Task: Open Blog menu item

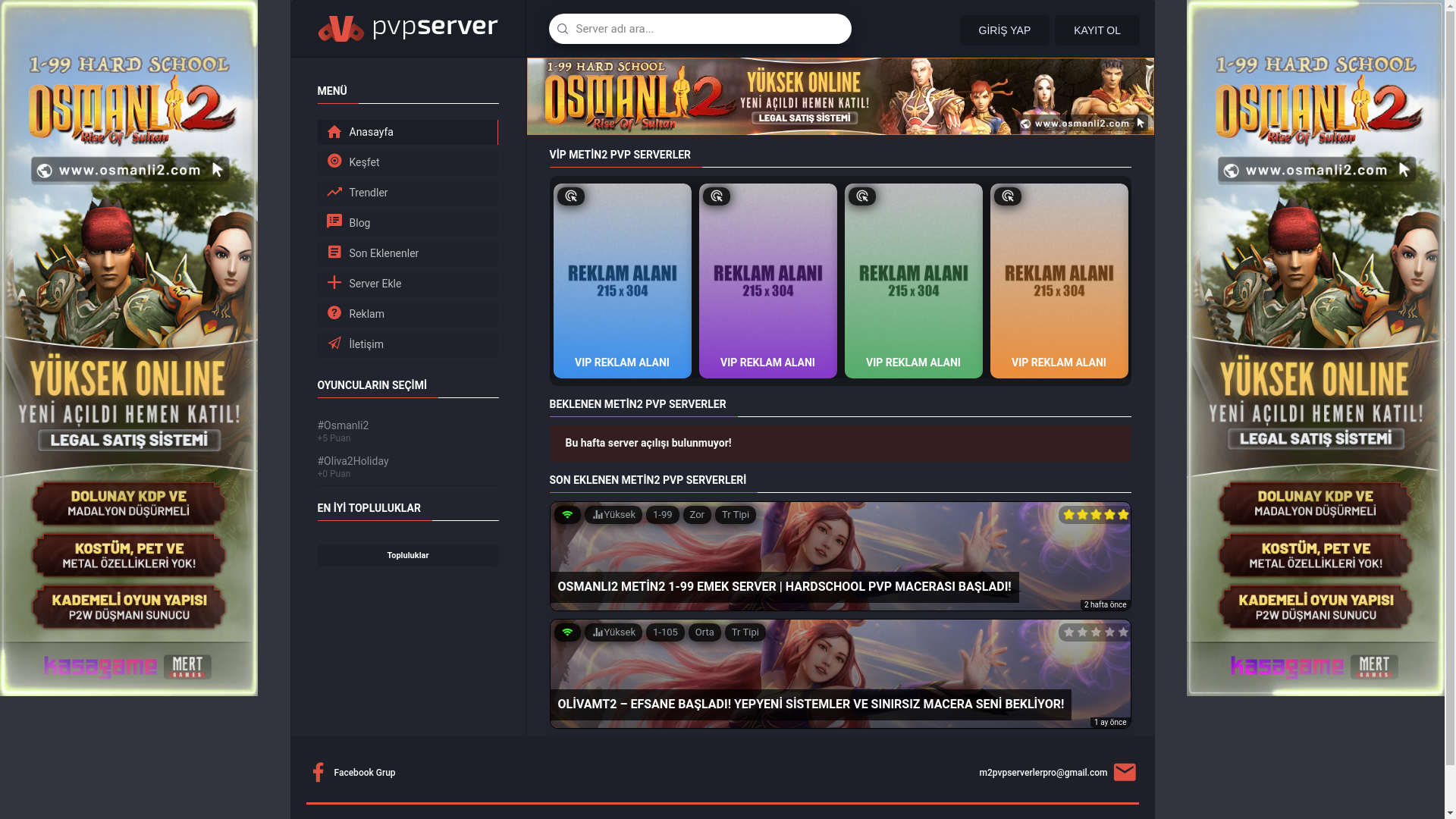Action: (x=407, y=223)
